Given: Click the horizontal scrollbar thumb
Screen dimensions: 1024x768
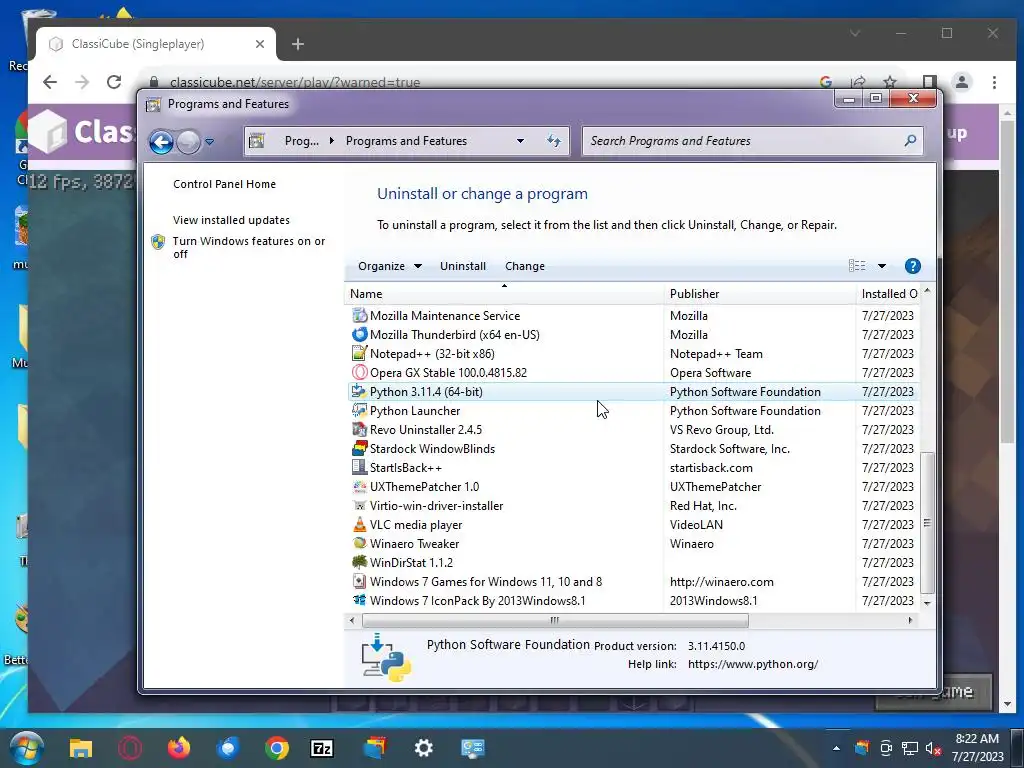Looking at the screenshot, I should (x=555, y=620).
